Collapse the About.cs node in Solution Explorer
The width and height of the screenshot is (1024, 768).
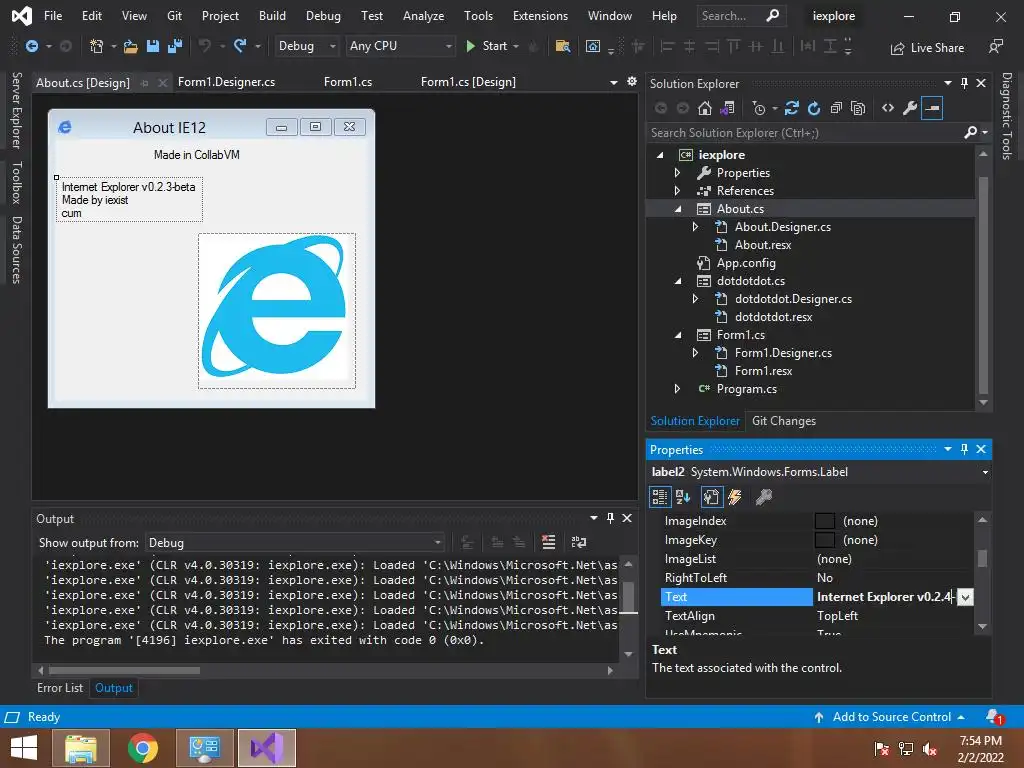coord(678,209)
